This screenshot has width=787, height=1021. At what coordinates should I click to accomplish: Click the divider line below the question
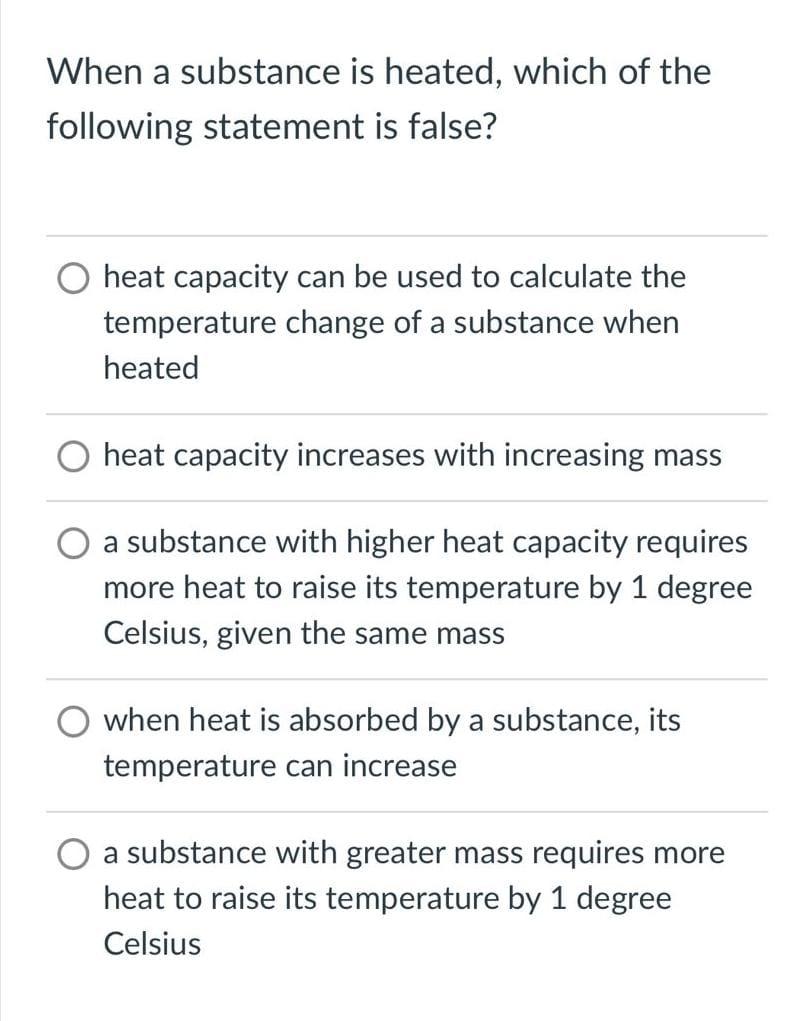(x=400, y=237)
